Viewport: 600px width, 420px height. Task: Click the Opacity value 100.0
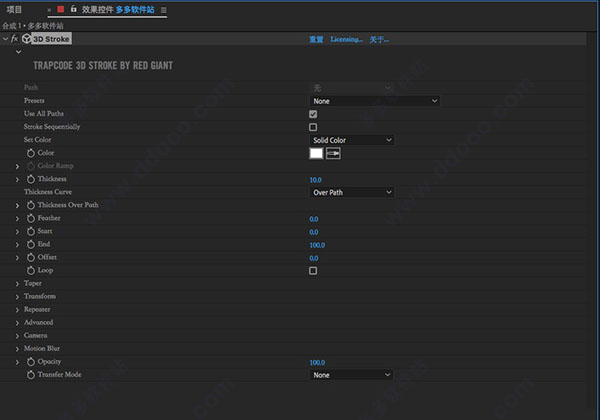[x=317, y=362]
